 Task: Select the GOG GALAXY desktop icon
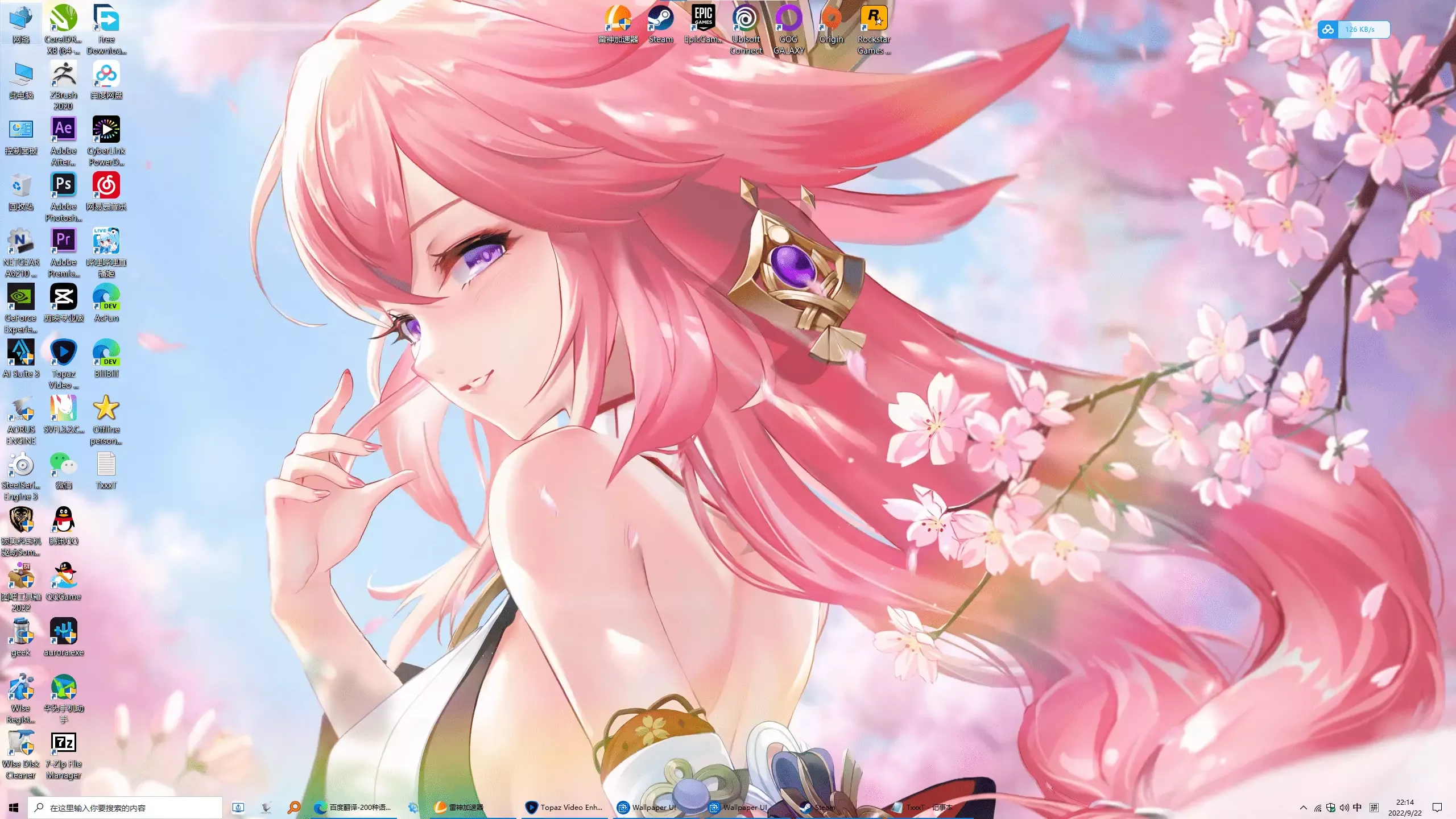(x=788, y=30)
